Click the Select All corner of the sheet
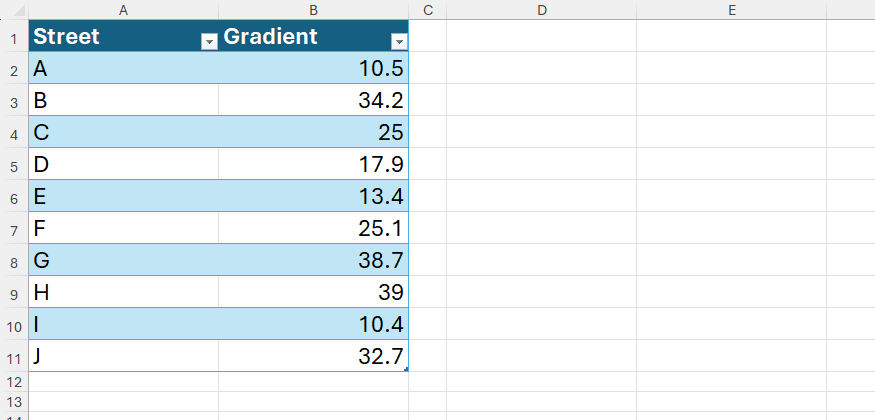Viewport: 875px width, 420px height. [x=14, y=10]
